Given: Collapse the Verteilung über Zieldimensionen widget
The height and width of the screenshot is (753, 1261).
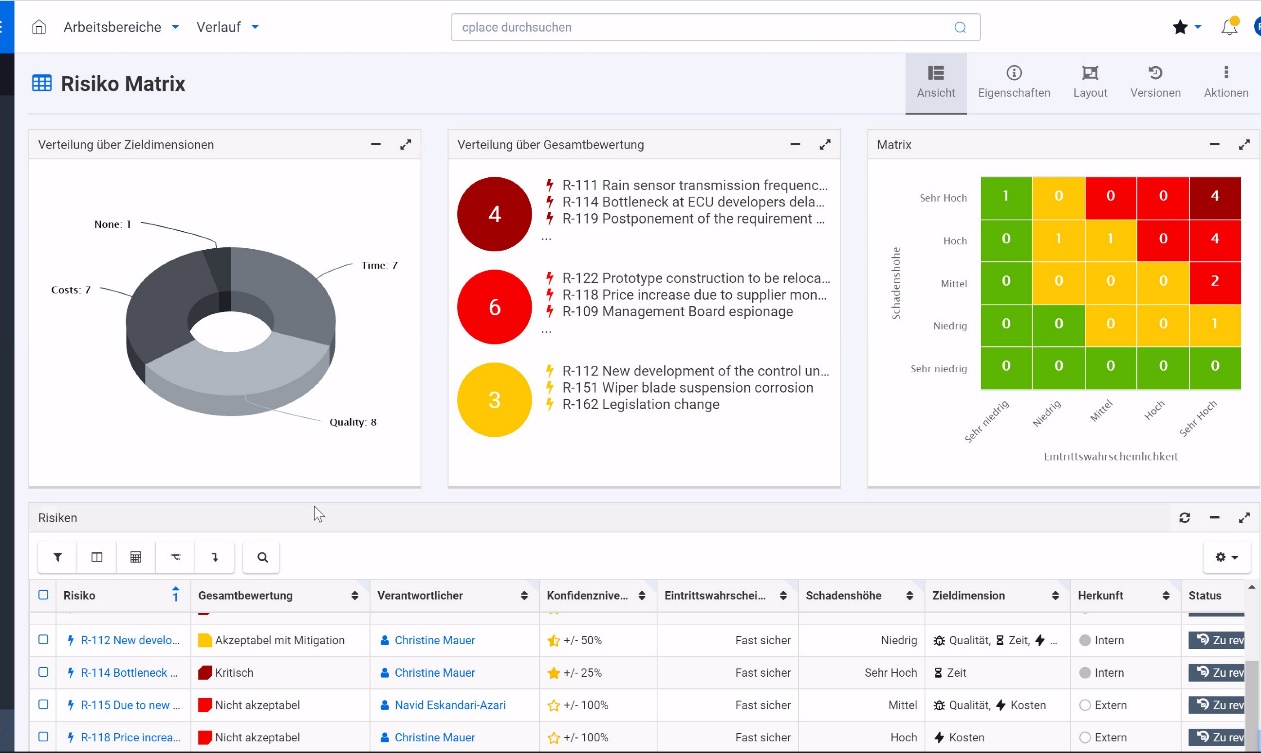Looking at the screenshot, I should coord(376,145).
